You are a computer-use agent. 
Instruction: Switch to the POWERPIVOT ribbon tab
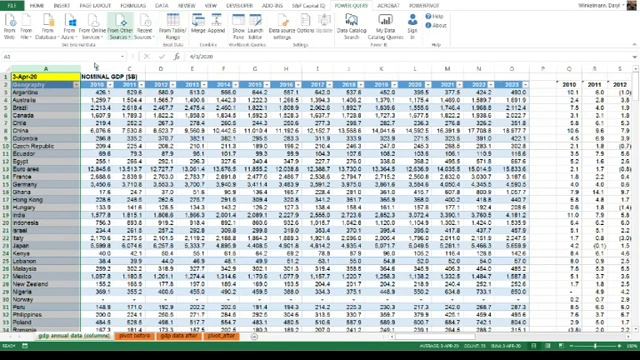tap(424, 6)
